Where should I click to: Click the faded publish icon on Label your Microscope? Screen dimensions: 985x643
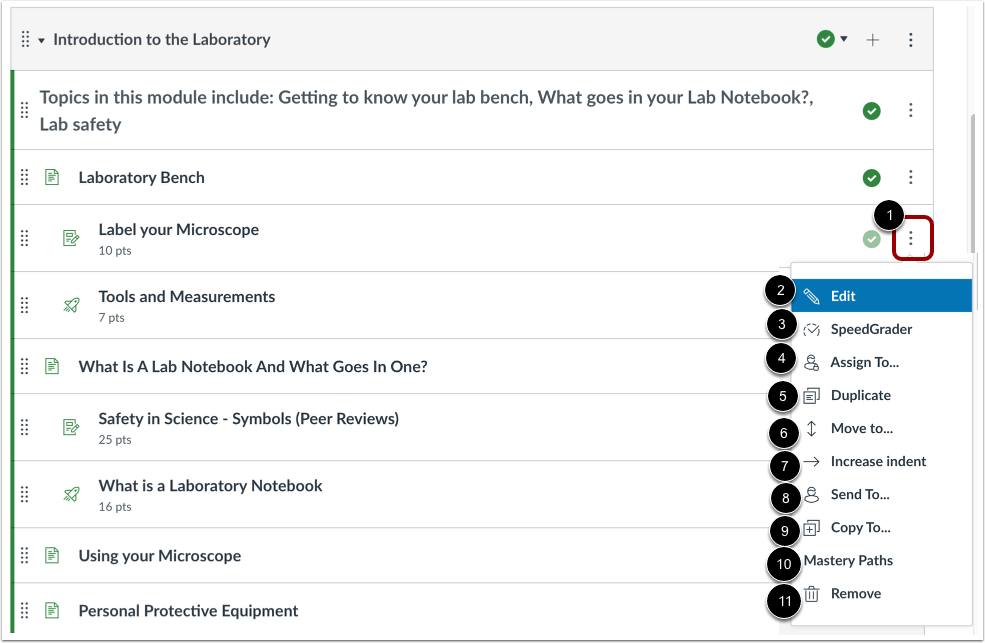pos(871,238)
